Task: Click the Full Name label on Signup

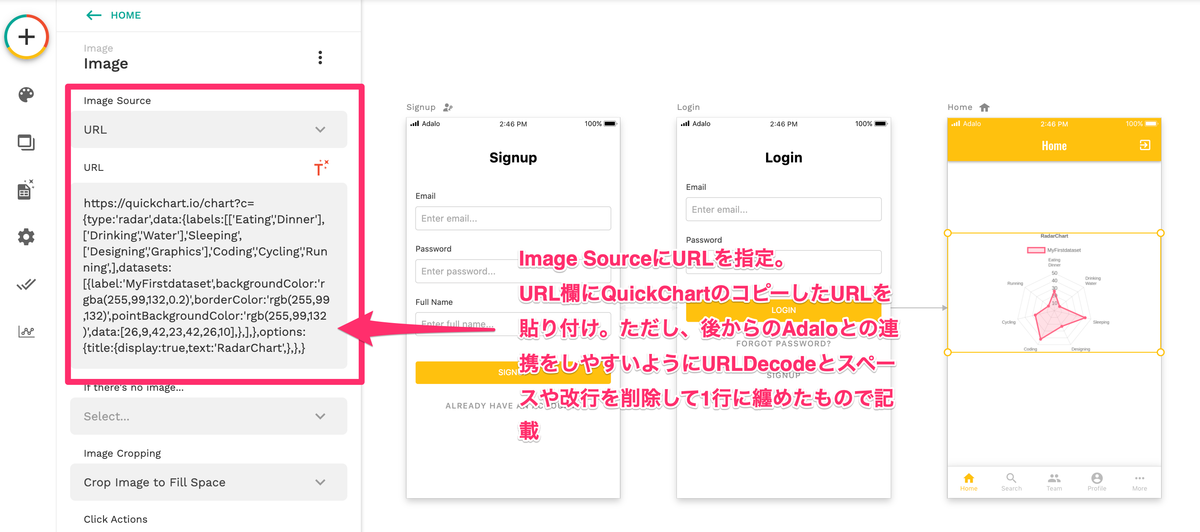Action: [434, 302]
